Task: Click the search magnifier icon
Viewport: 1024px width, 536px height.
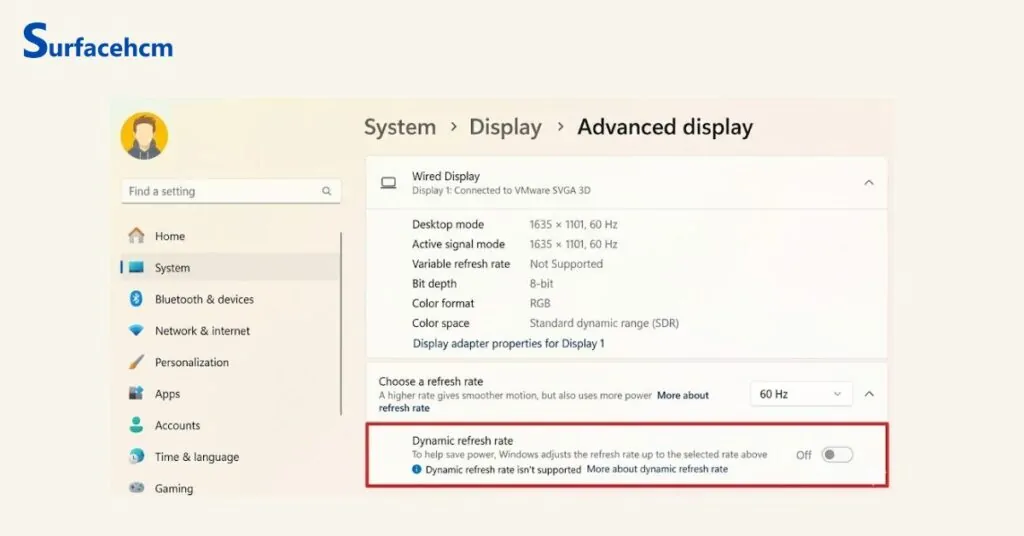Action: point(327,191)
